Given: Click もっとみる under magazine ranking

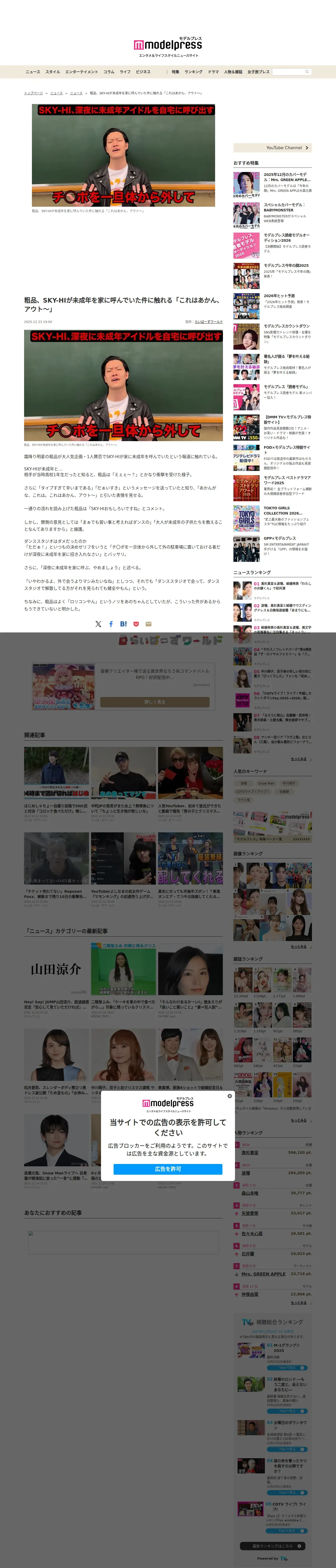Looking at the screenshot, I should pyautogui.click(x=299, y=1121).
